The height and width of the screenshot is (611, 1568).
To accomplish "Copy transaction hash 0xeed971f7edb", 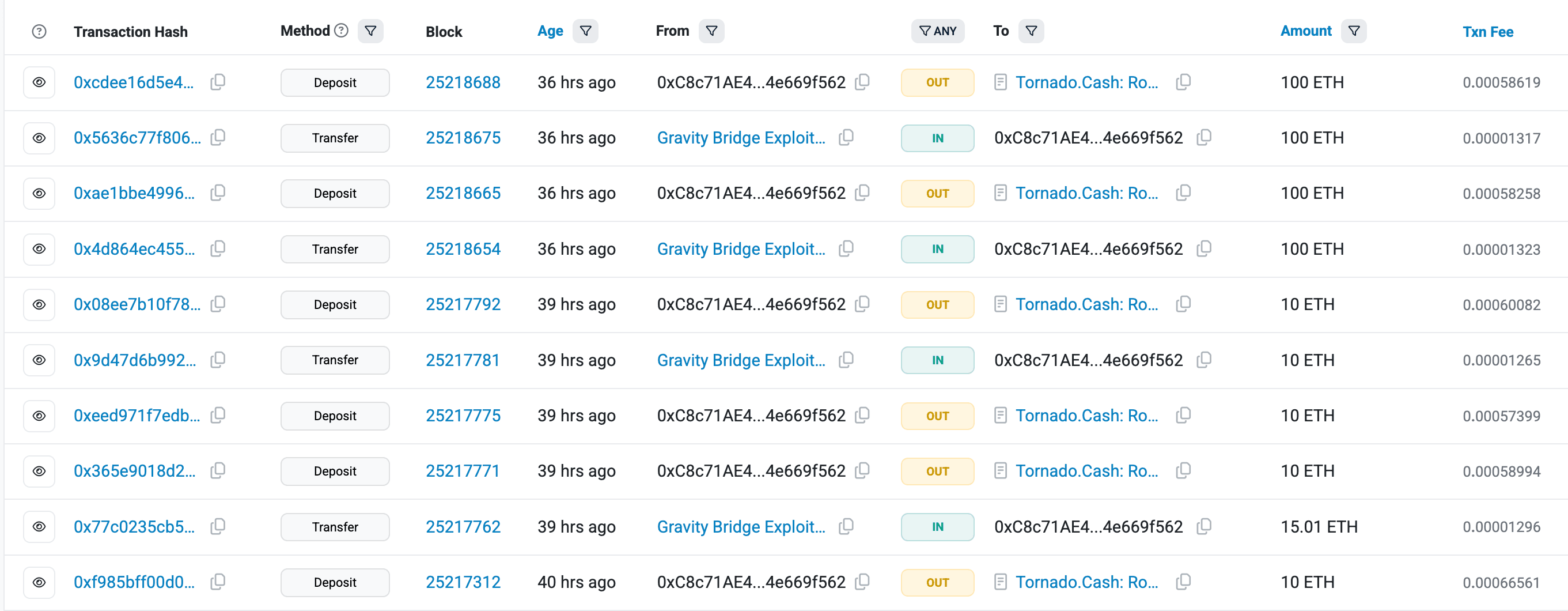I will (x=218, y=415).
